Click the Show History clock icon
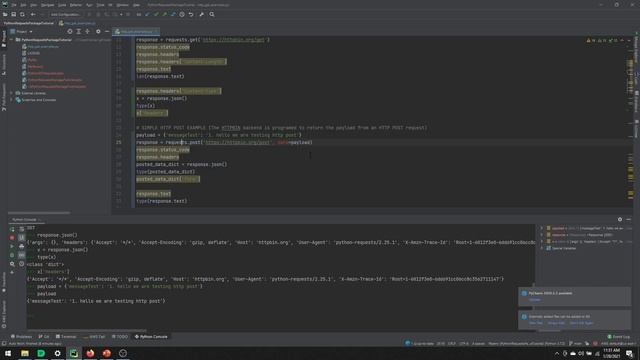Image resolution: width=640 pixels, height=360 pixels. (x=182, y=14)
